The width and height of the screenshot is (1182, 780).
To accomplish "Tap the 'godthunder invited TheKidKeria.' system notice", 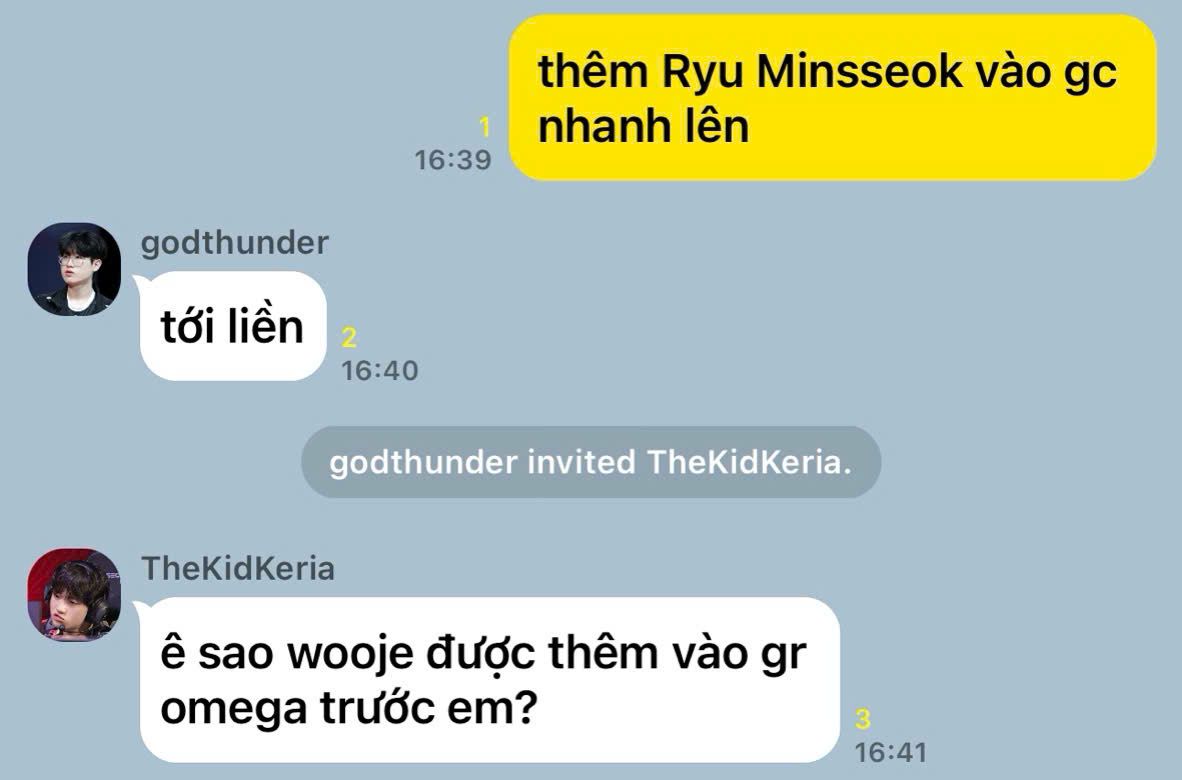I will coord(591,462).
